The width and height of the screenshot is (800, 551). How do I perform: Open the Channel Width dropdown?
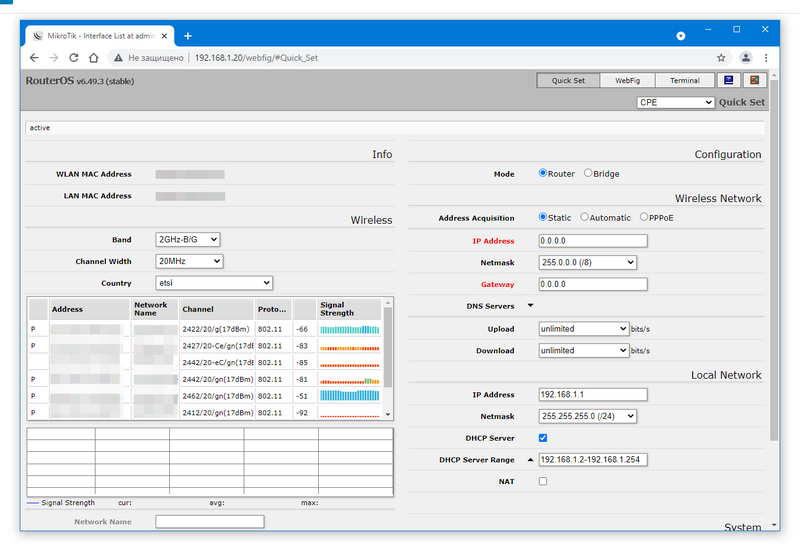pyautogui.click(x=189, y=261)
